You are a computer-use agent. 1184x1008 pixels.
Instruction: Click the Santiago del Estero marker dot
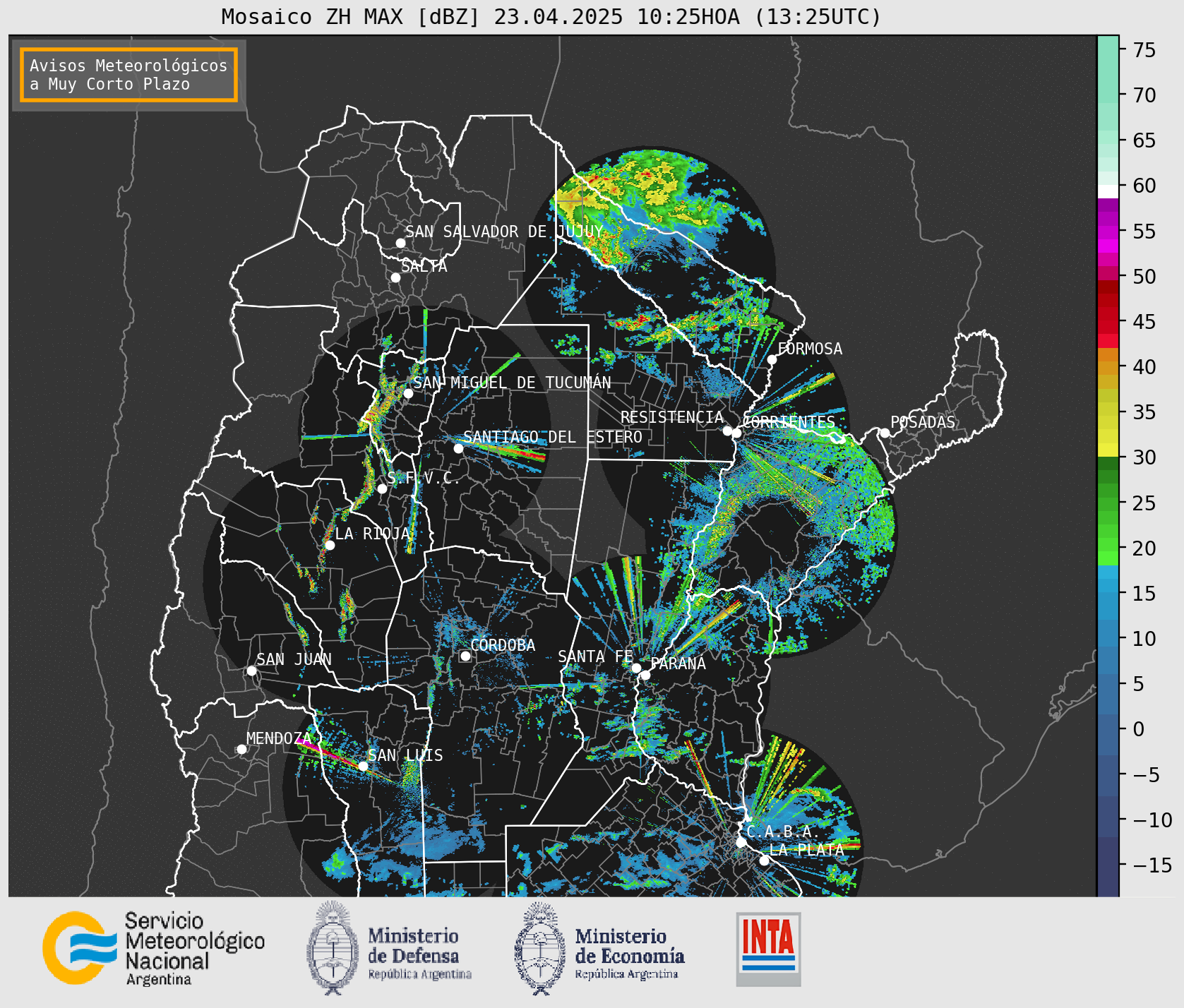458,448
